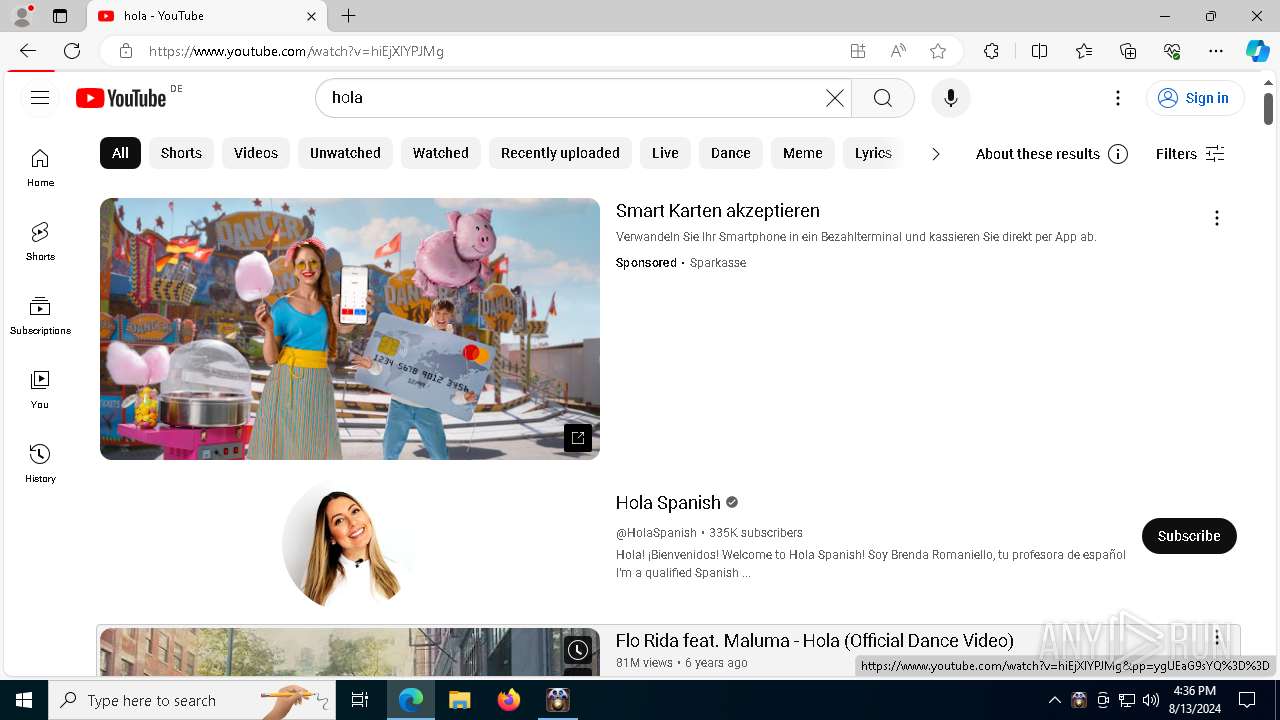Select the Meme filter chip
This screenshot has width=1280, height=720.
coord(803,153)
